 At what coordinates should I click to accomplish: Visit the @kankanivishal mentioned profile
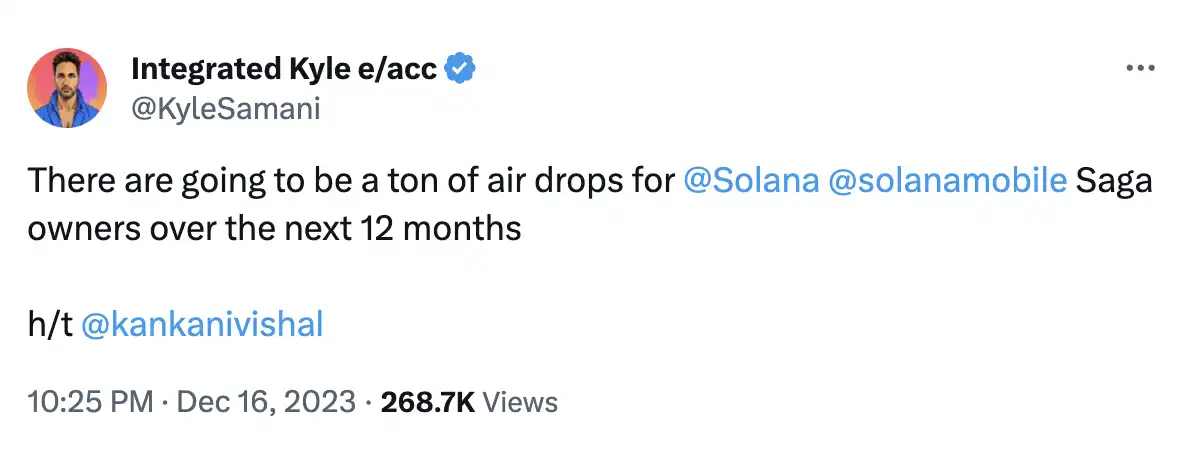click(x=201, y=325)
